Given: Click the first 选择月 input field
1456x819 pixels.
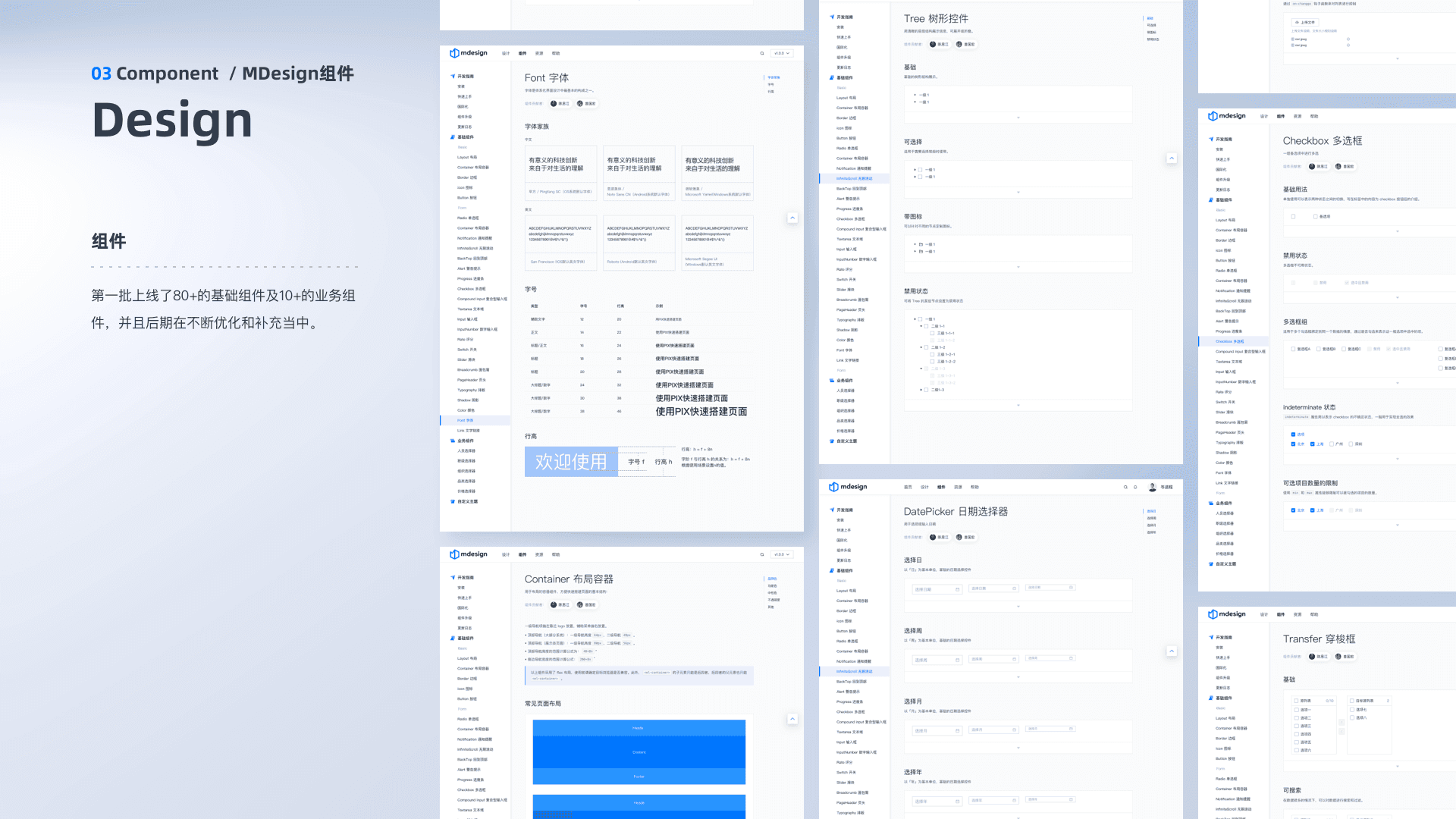Looking at the screenshot, I should click(937, 731).
